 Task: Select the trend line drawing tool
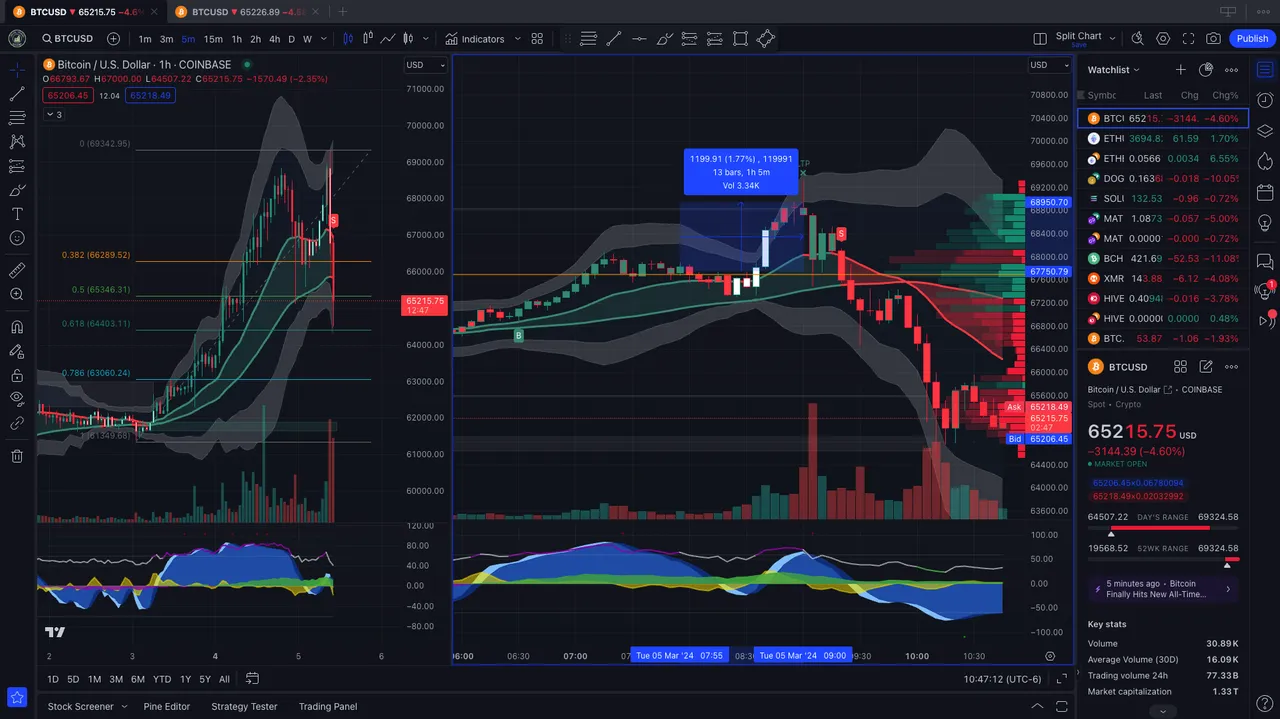[x=17, y=94]
